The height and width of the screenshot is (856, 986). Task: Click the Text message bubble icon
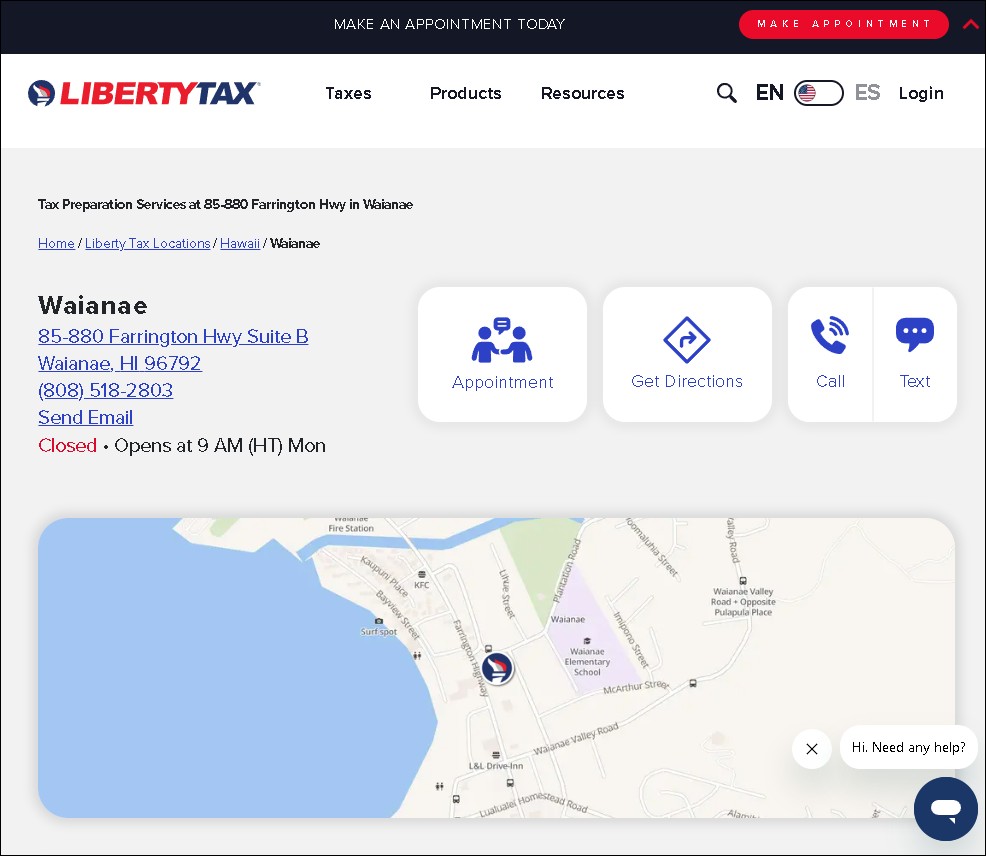tap(914, 335)
